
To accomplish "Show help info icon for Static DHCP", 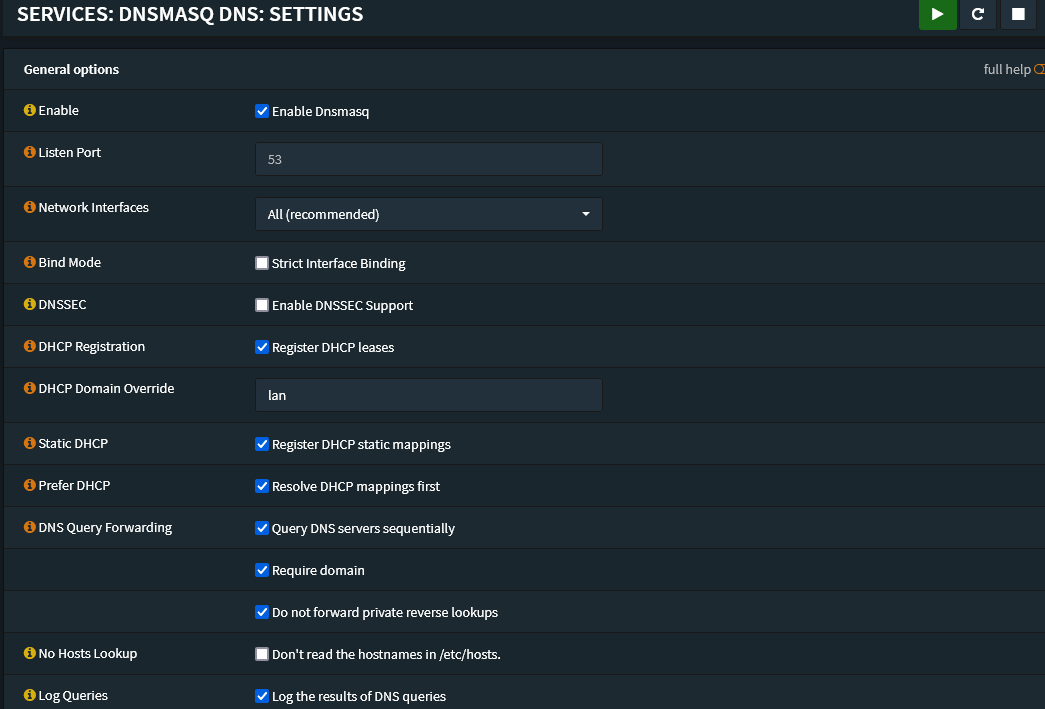I will 29,443.
